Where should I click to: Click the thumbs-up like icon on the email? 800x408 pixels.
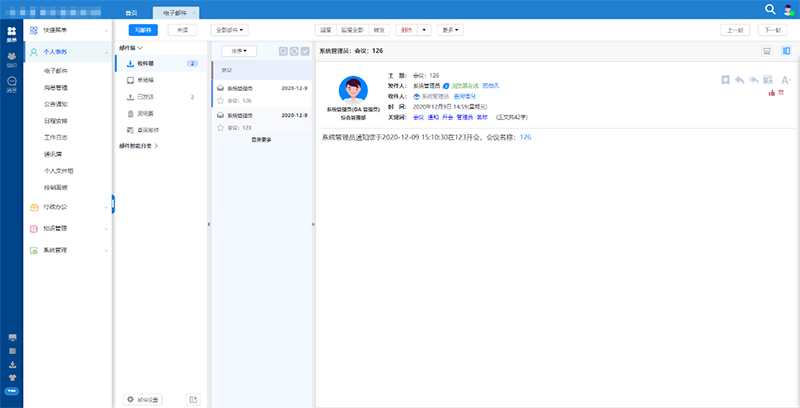click(x=772, y=93)
